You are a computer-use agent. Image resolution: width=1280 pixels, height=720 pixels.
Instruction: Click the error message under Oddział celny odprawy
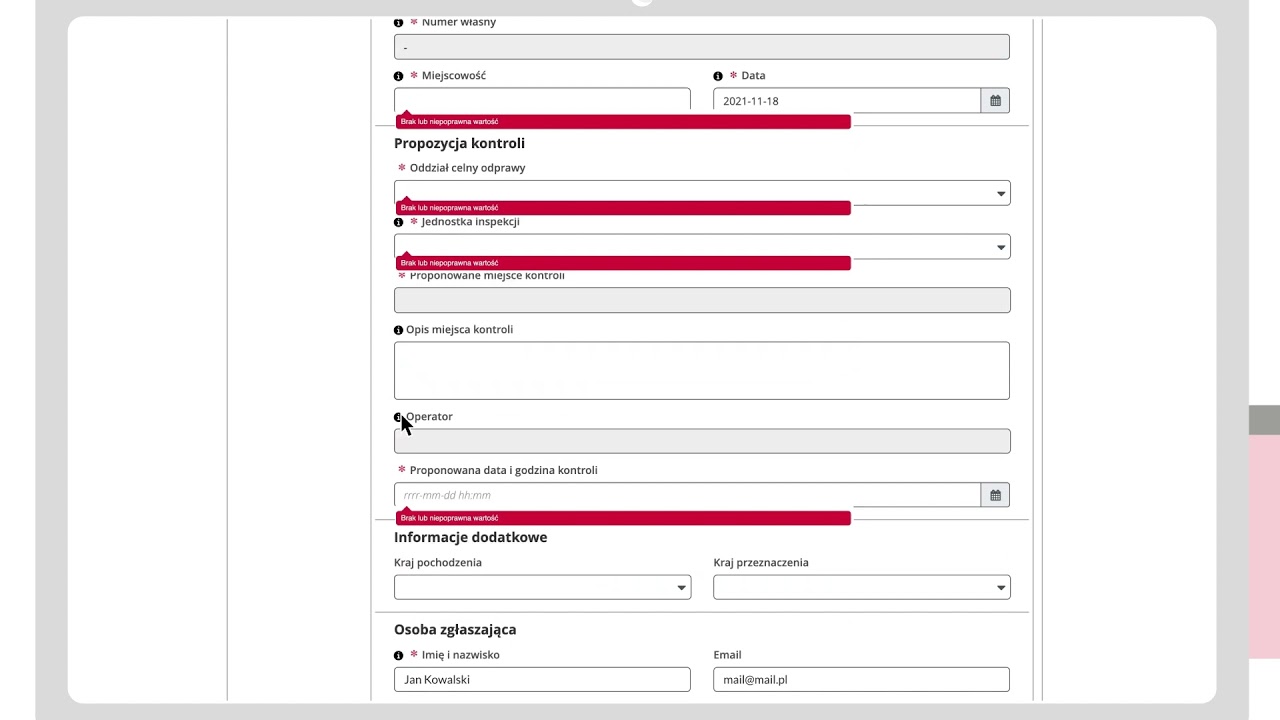(x=623, y=208)
